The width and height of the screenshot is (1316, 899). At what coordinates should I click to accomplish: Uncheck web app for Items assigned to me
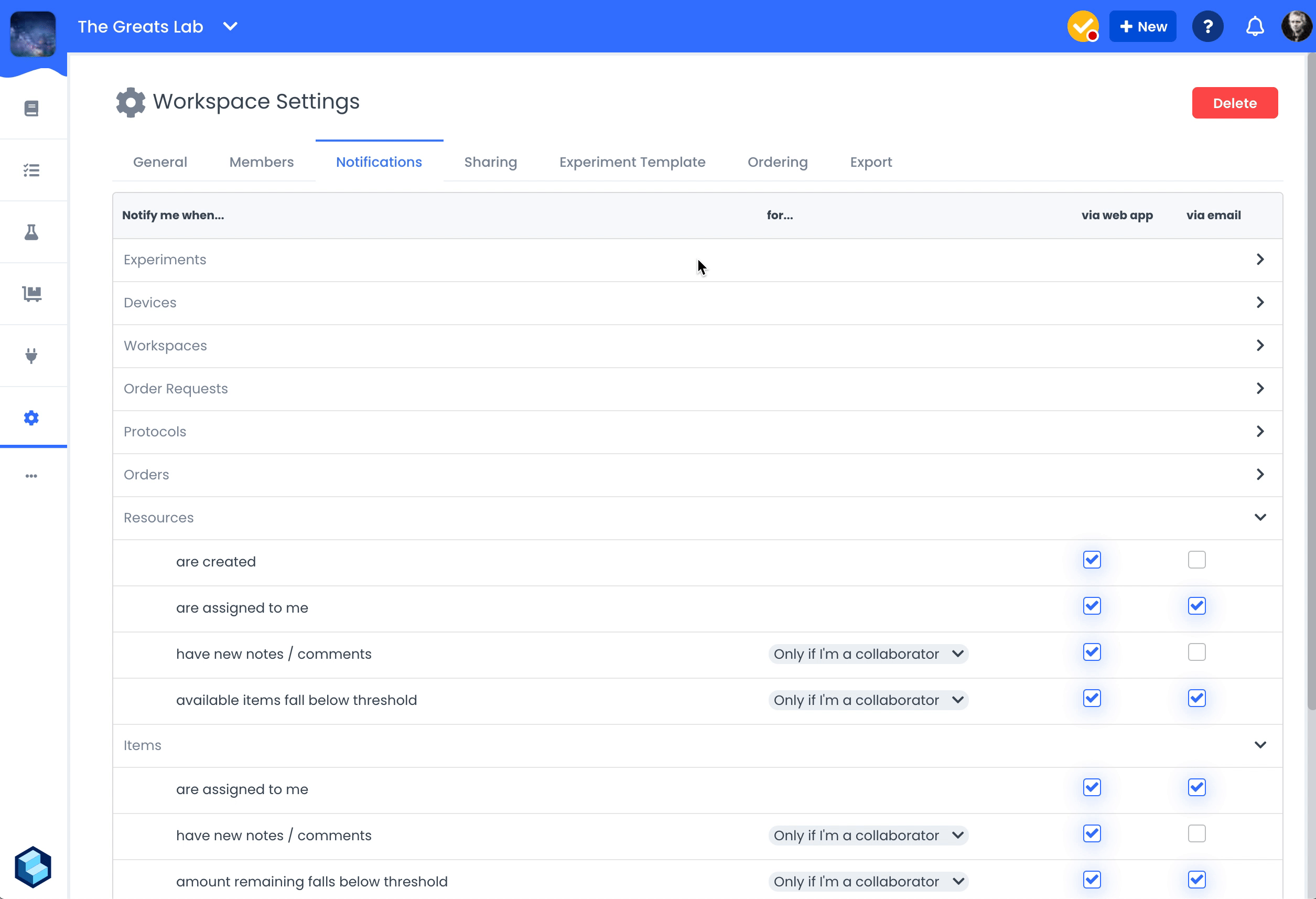point(1092,787)
